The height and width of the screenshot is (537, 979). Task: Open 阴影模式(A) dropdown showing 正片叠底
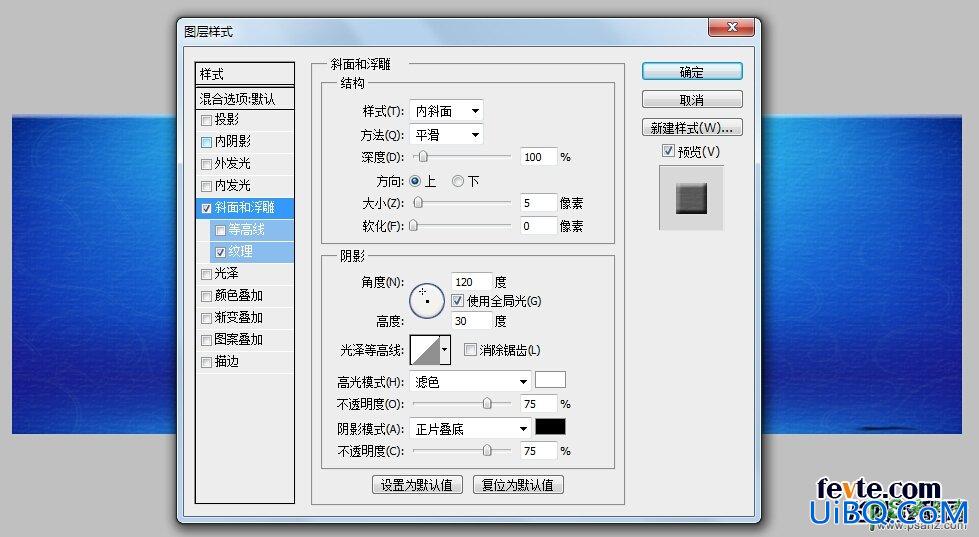(x=470, y=429)
